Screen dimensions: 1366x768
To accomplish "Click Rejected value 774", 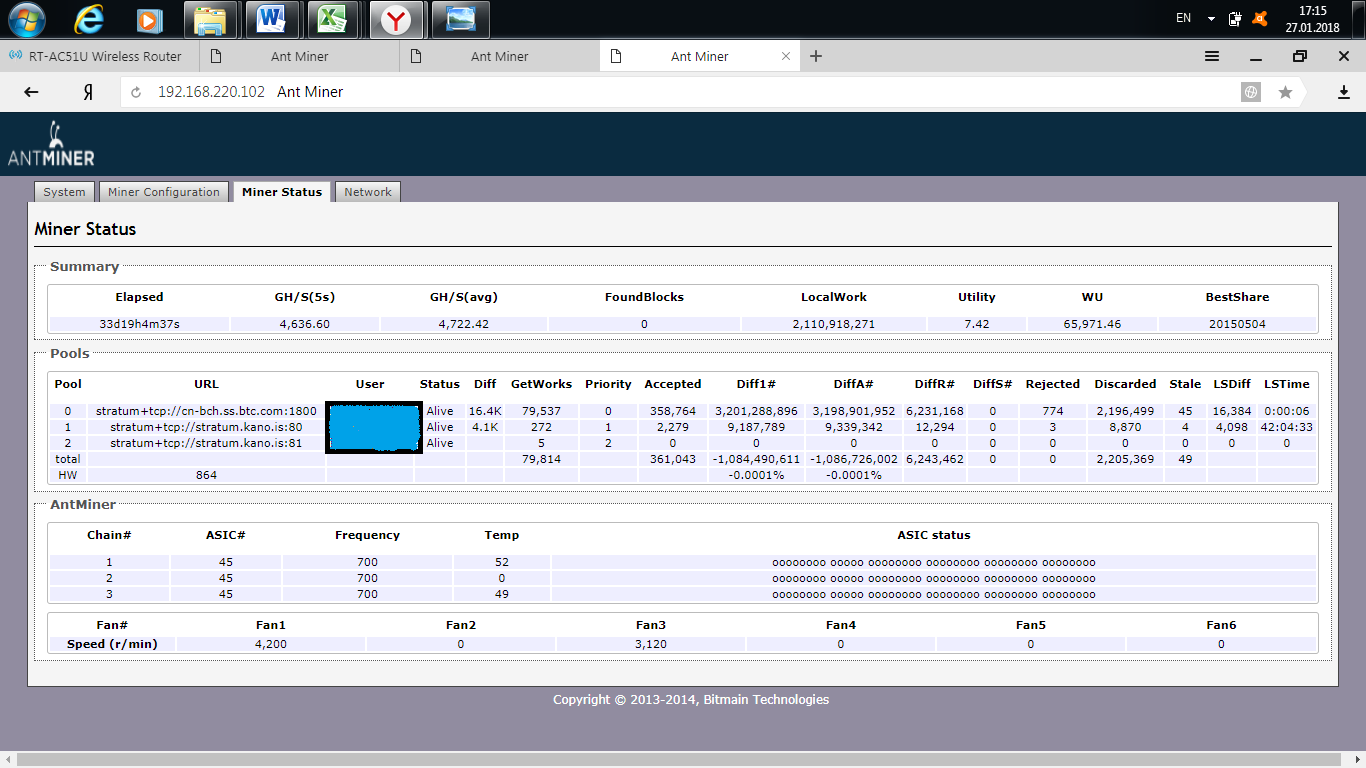I will click(x=1052, y=411).
